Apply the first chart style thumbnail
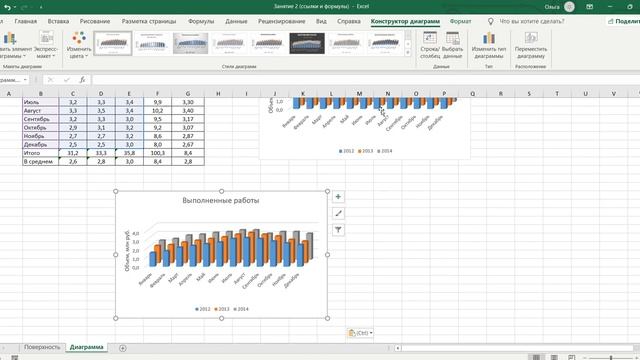Viewport: 640px width, 360px height. point(113,43)
